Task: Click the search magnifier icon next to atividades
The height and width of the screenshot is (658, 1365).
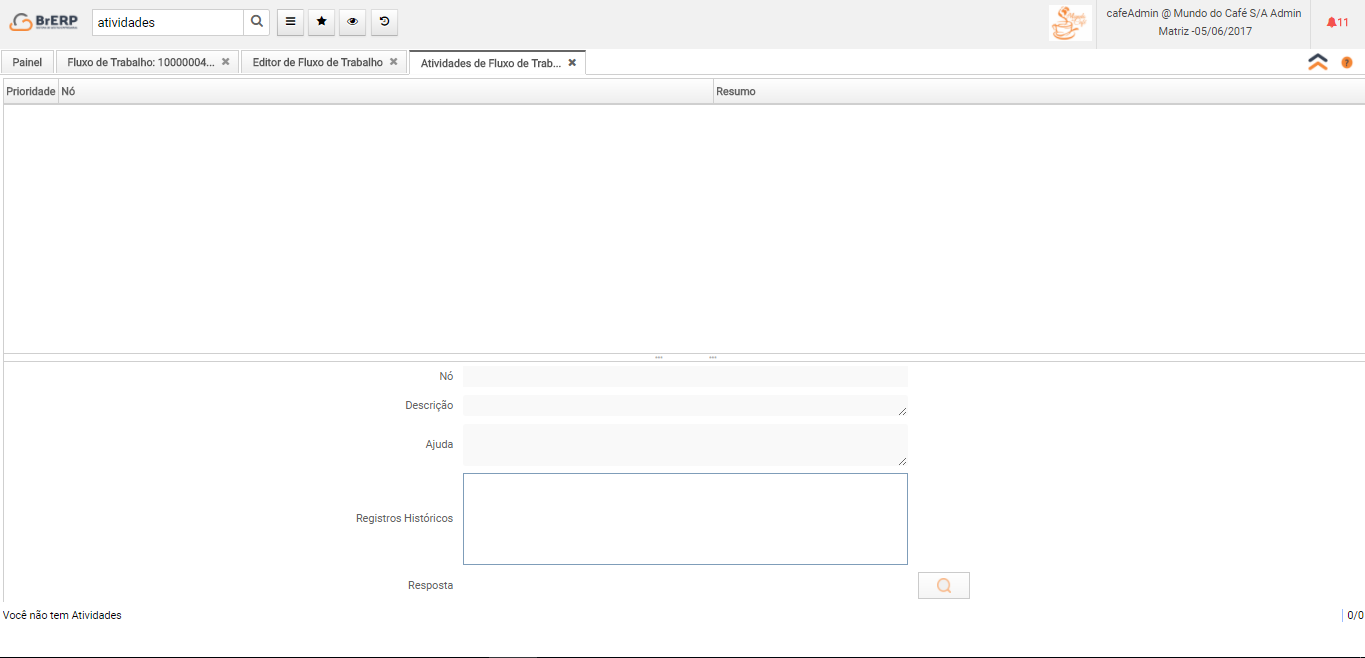Action: 257,22
